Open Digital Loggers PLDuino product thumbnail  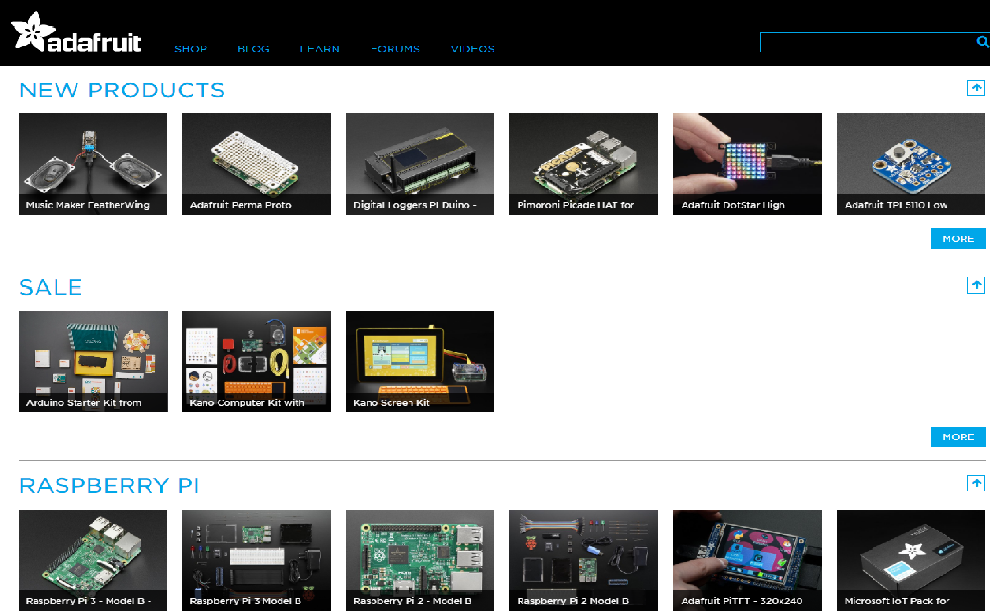tap(420, 164)
